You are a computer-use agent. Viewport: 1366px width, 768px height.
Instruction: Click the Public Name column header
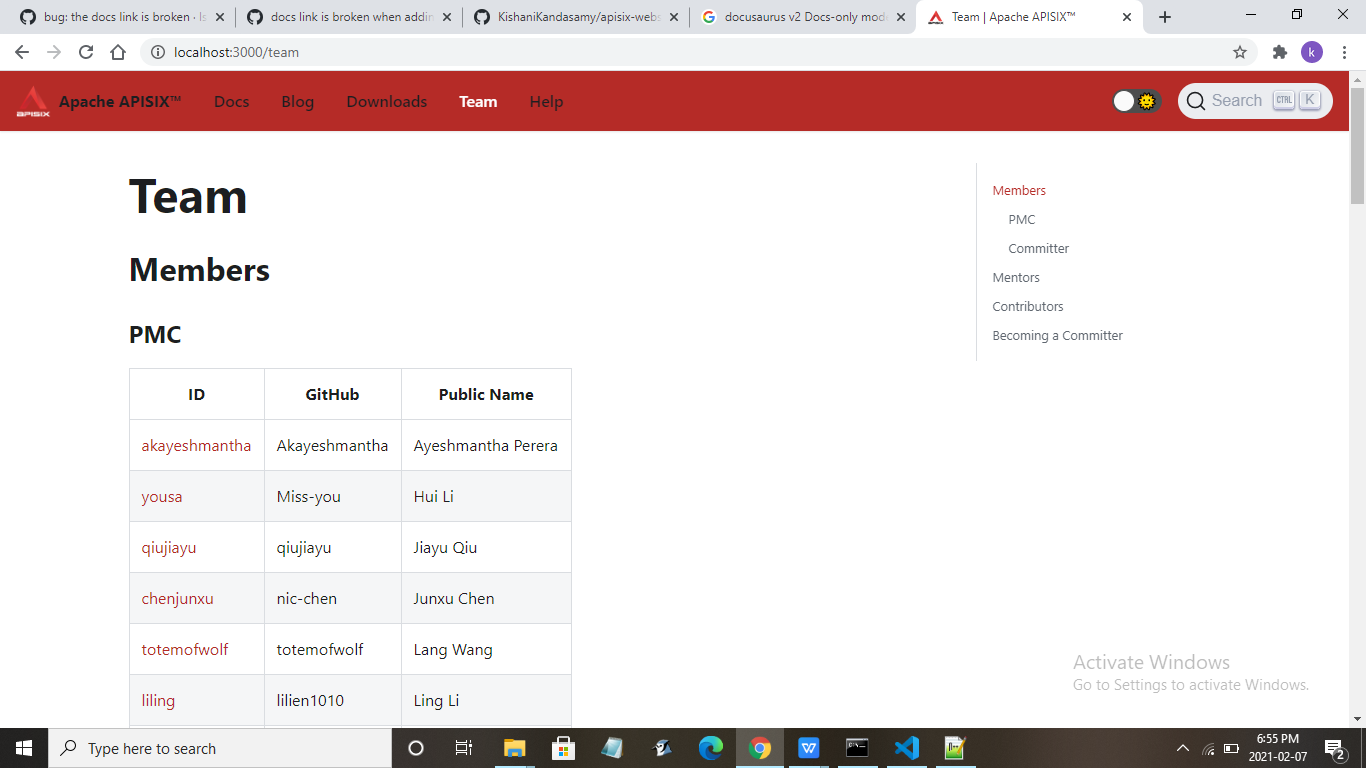486,395
